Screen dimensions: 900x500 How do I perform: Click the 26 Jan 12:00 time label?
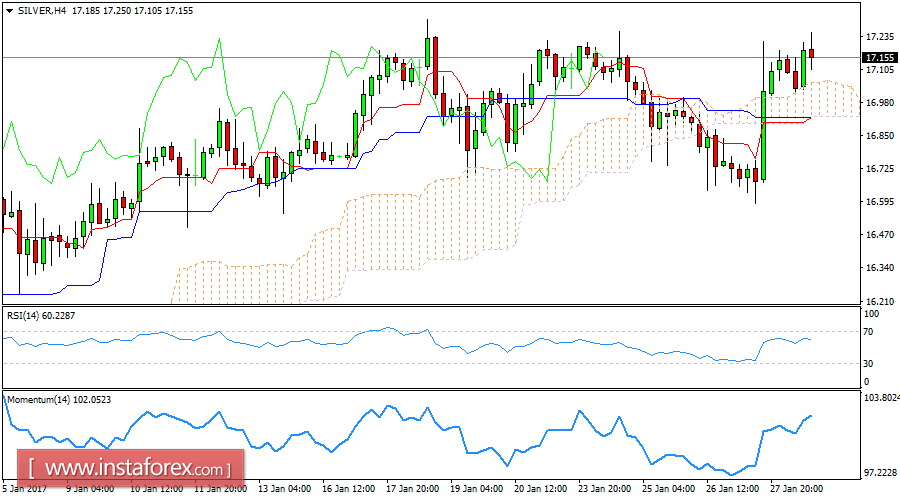click(732, 489)
